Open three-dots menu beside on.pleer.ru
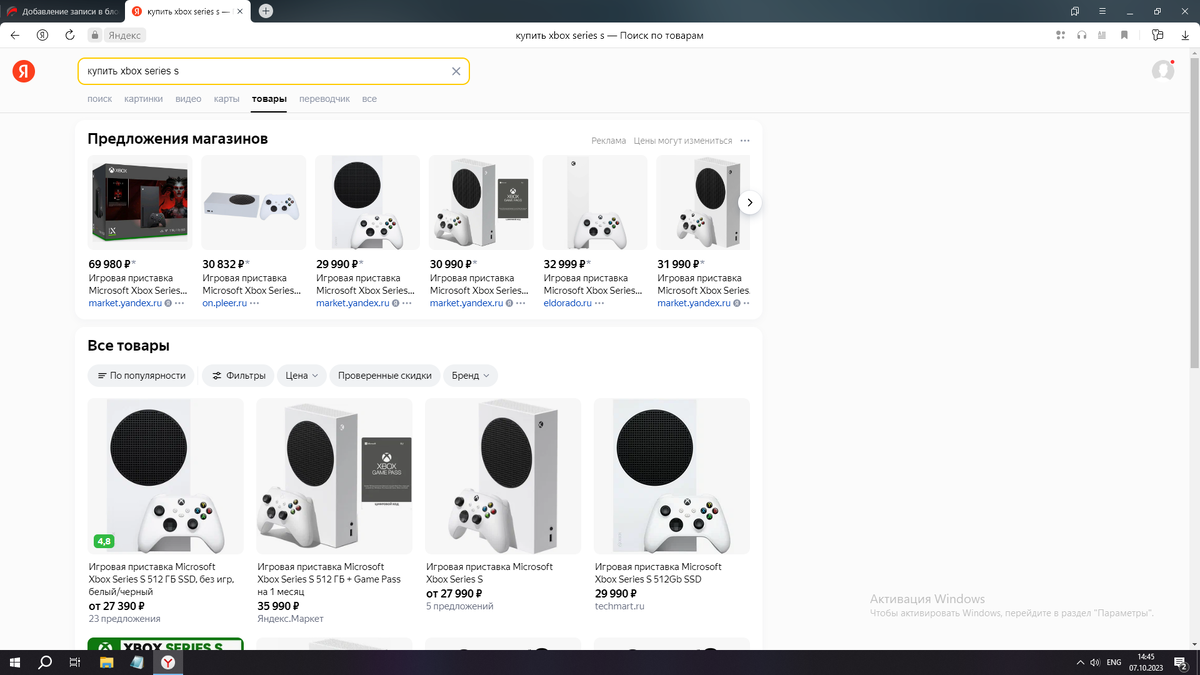 pos(255,303)
